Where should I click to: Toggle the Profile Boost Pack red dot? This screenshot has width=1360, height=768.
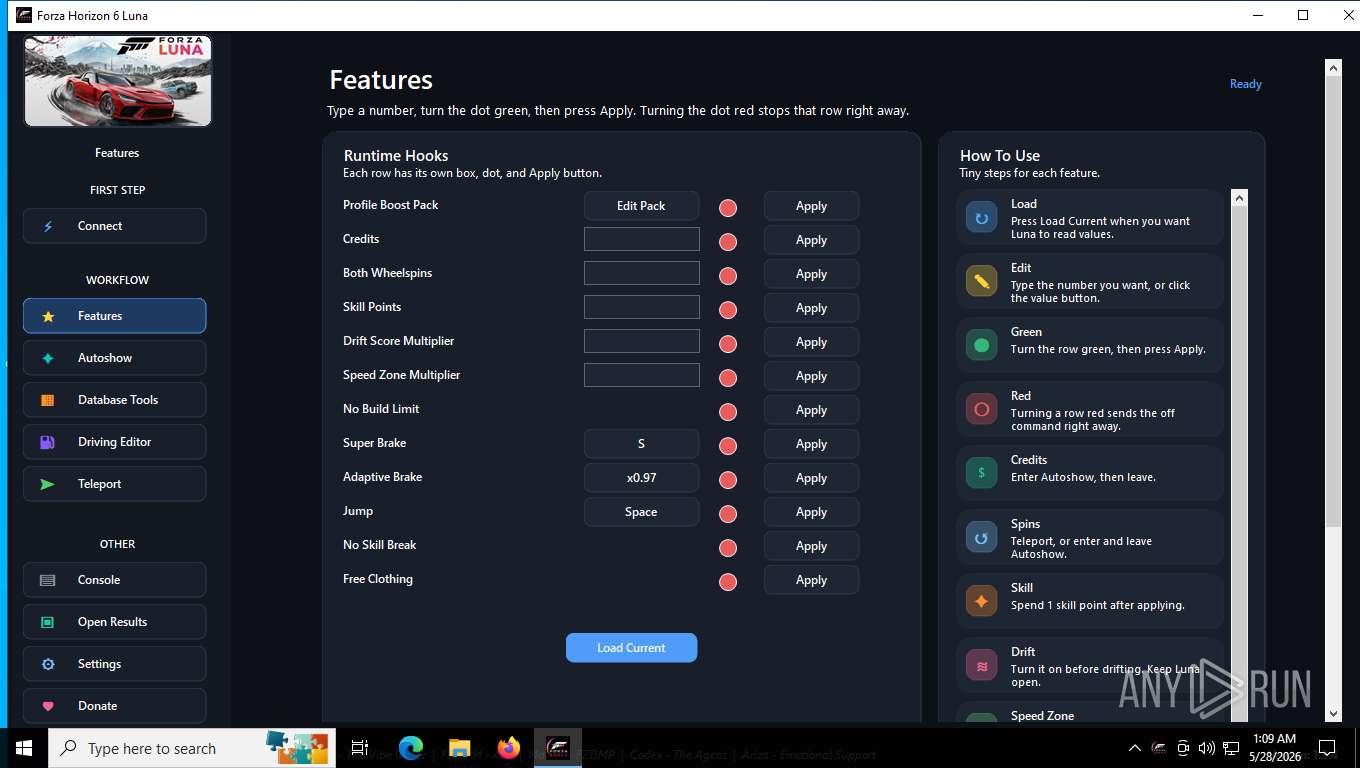[728, 208]
